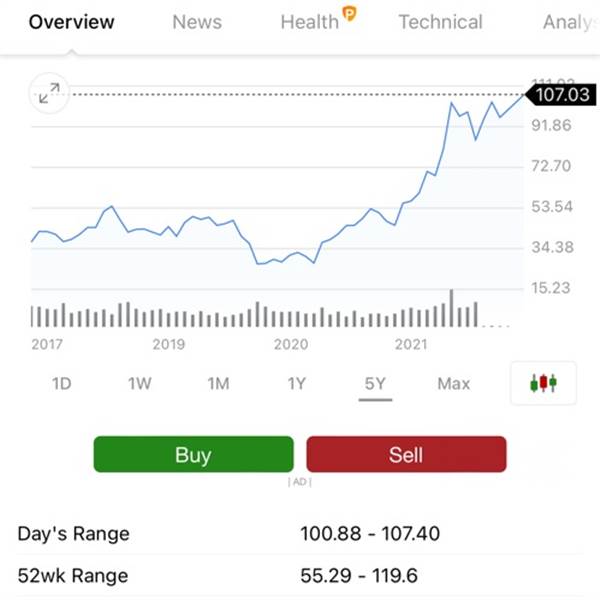Select the 1D time range
This screenshot has height=600, width=600.
[62, 383]
